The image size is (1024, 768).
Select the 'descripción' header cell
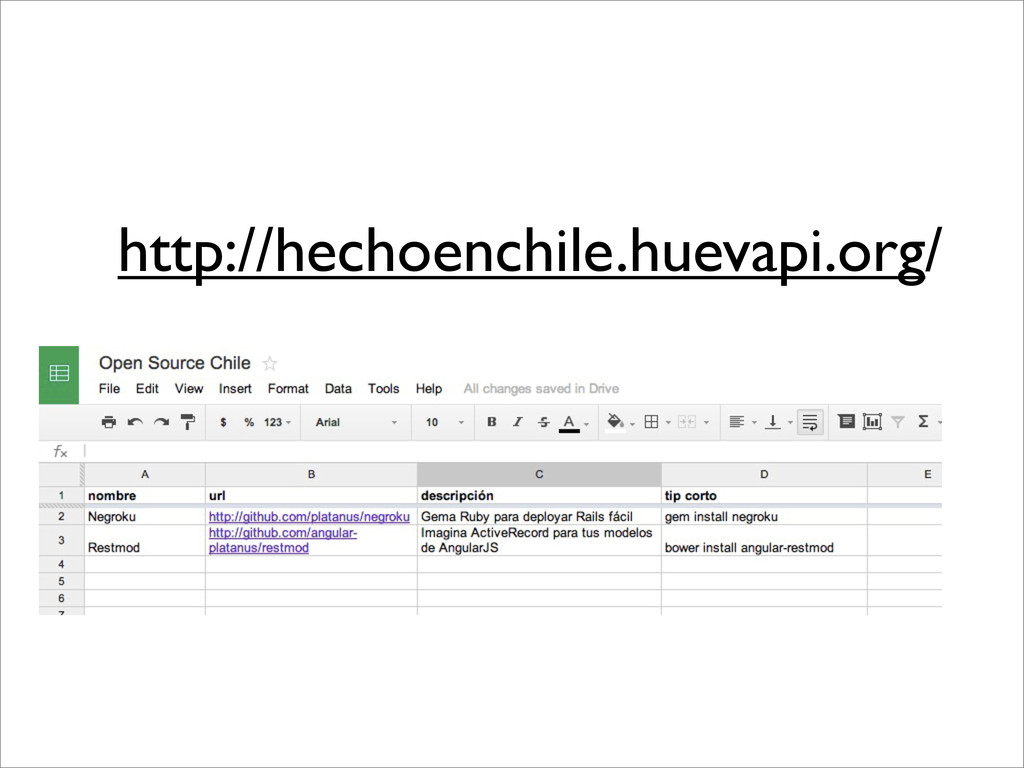(539, 495)
